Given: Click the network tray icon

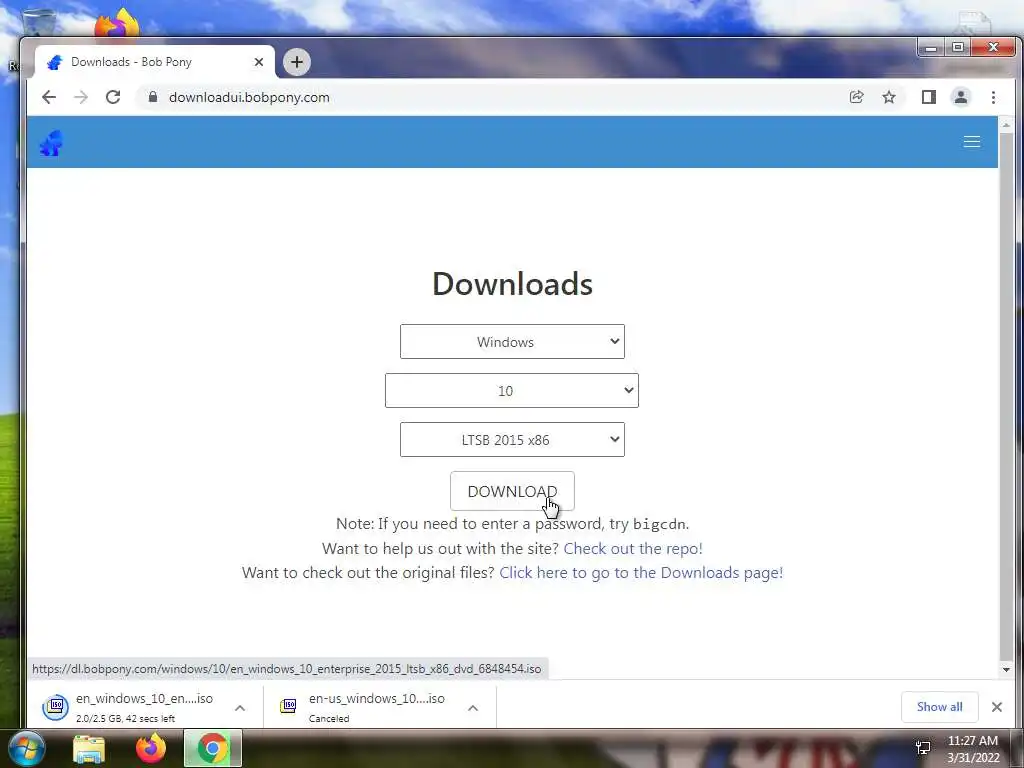Looking at the screenshot, I should coord(923,748).
